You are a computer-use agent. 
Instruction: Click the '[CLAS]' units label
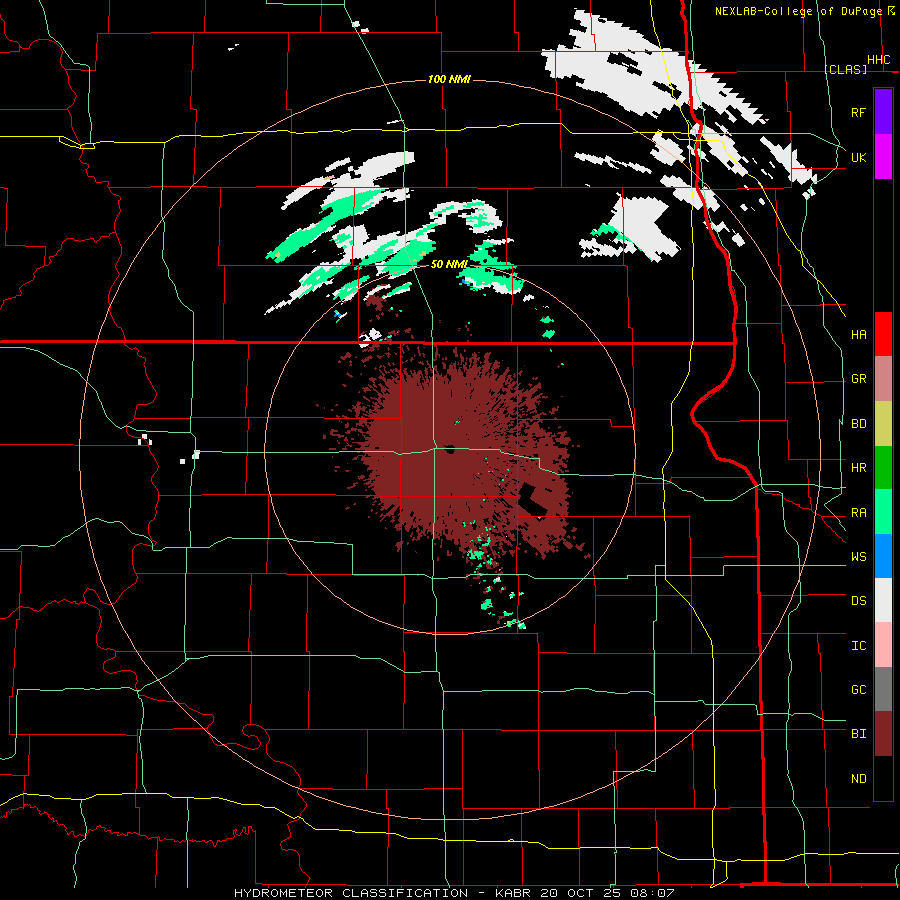(x=845, y=69)
